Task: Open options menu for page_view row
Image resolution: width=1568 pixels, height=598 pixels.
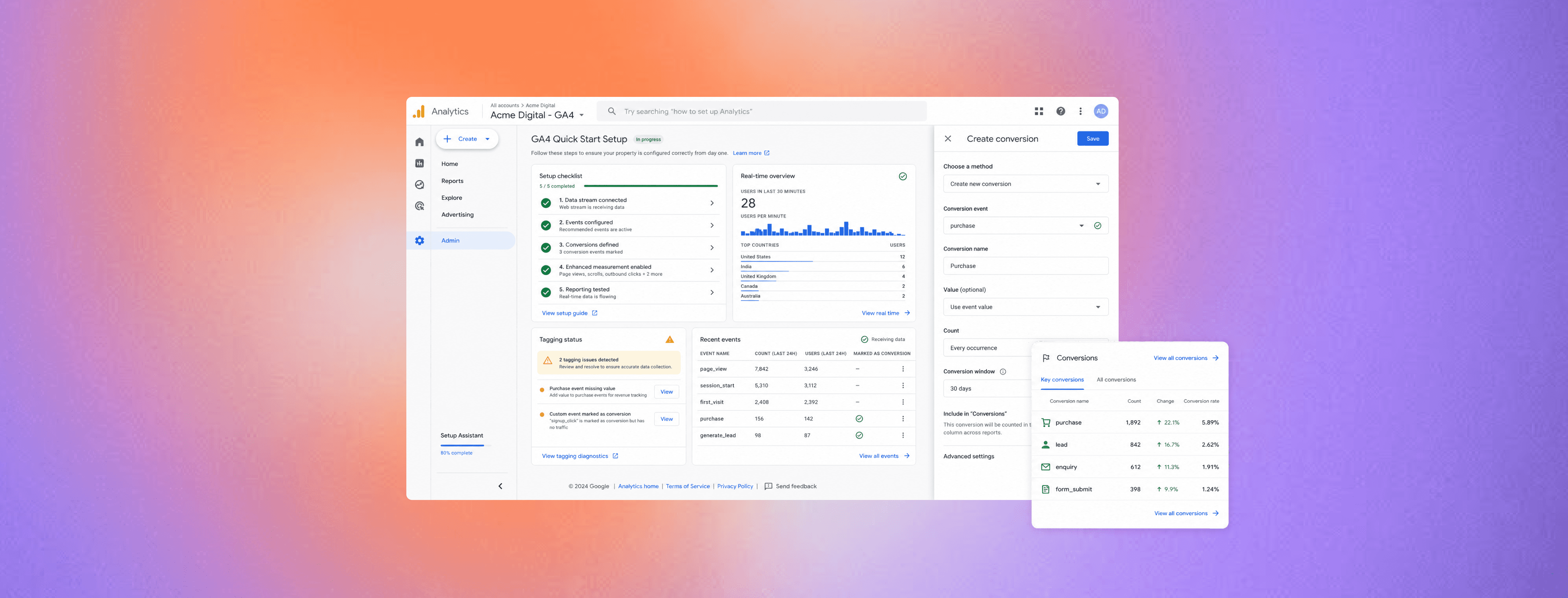Action: (903, 369)
